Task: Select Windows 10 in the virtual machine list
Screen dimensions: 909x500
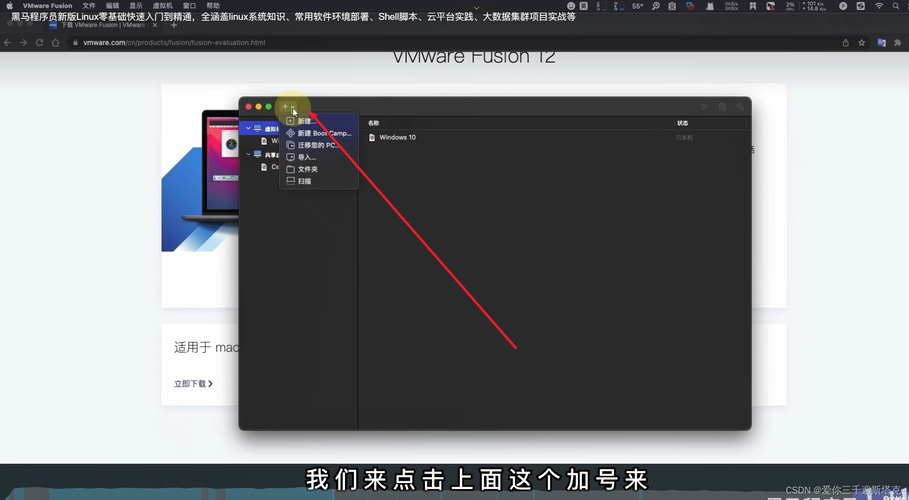Action: pyautogui.click(x=397, y=137)
